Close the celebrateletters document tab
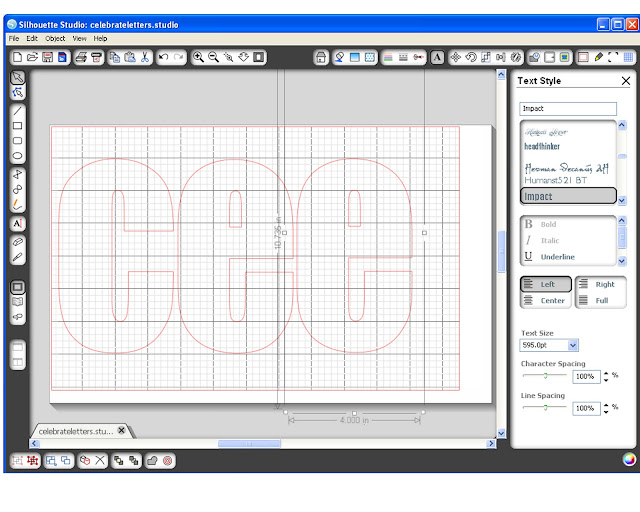Viewport: 640px width, 512px height. (x=121, y=430)
